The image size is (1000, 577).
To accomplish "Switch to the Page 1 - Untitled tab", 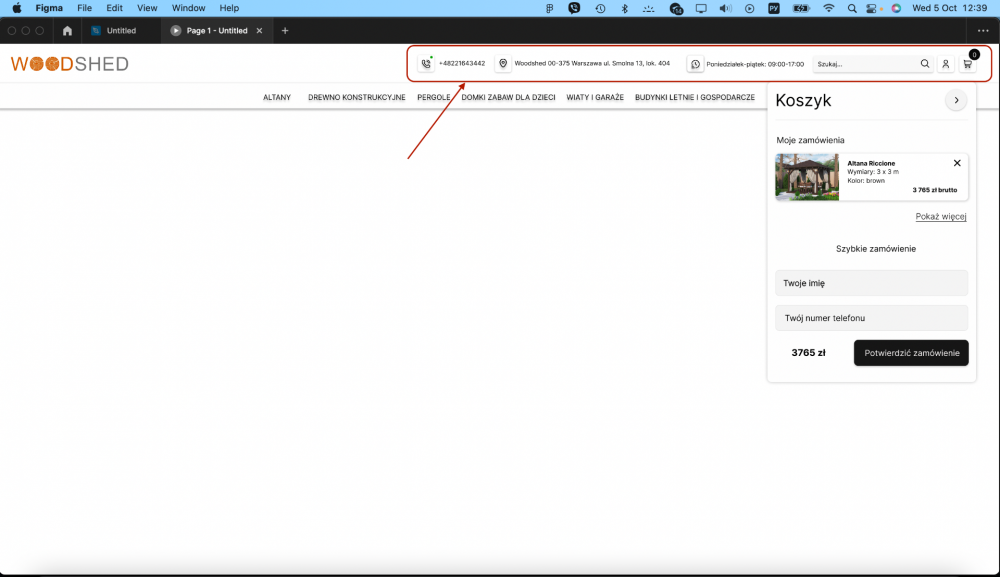I will [215, 30].
